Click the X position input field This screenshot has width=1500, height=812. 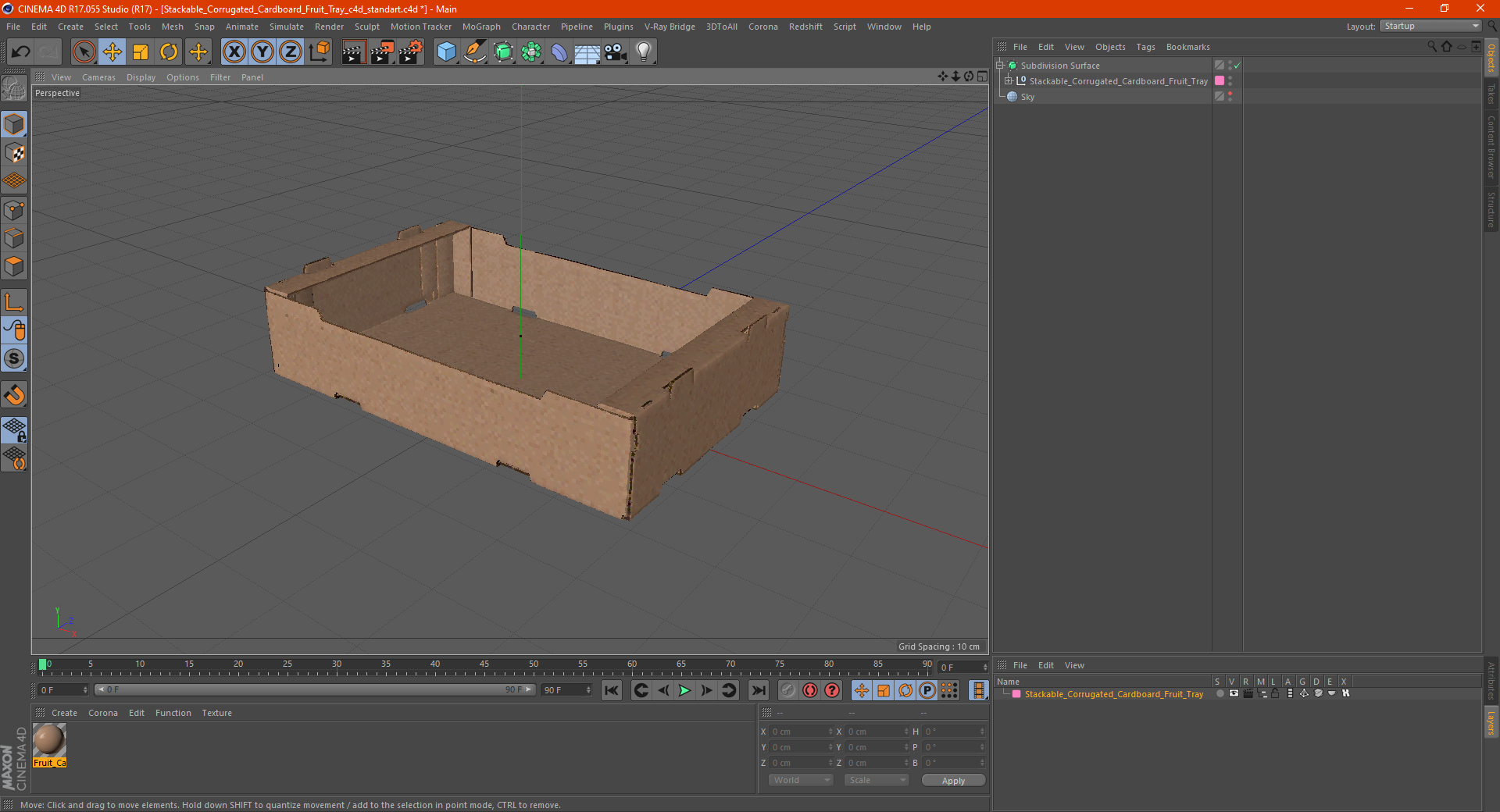click(801, 732)
